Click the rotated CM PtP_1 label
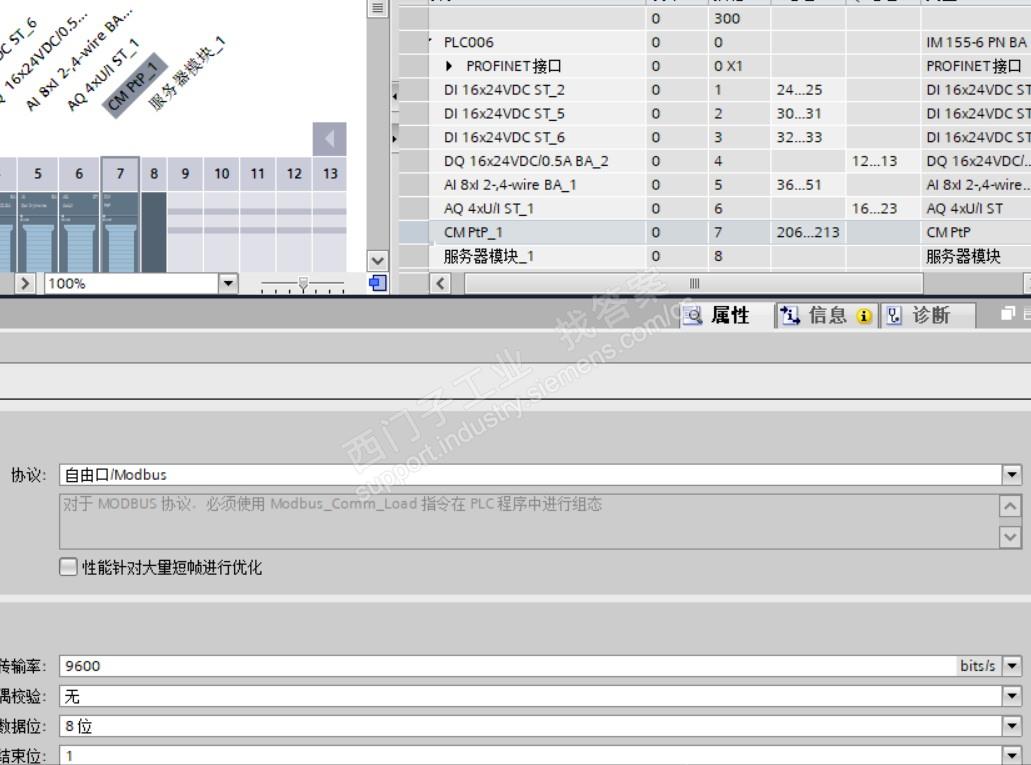Screen dimensions: 1031x765 (x=135, y=86)
